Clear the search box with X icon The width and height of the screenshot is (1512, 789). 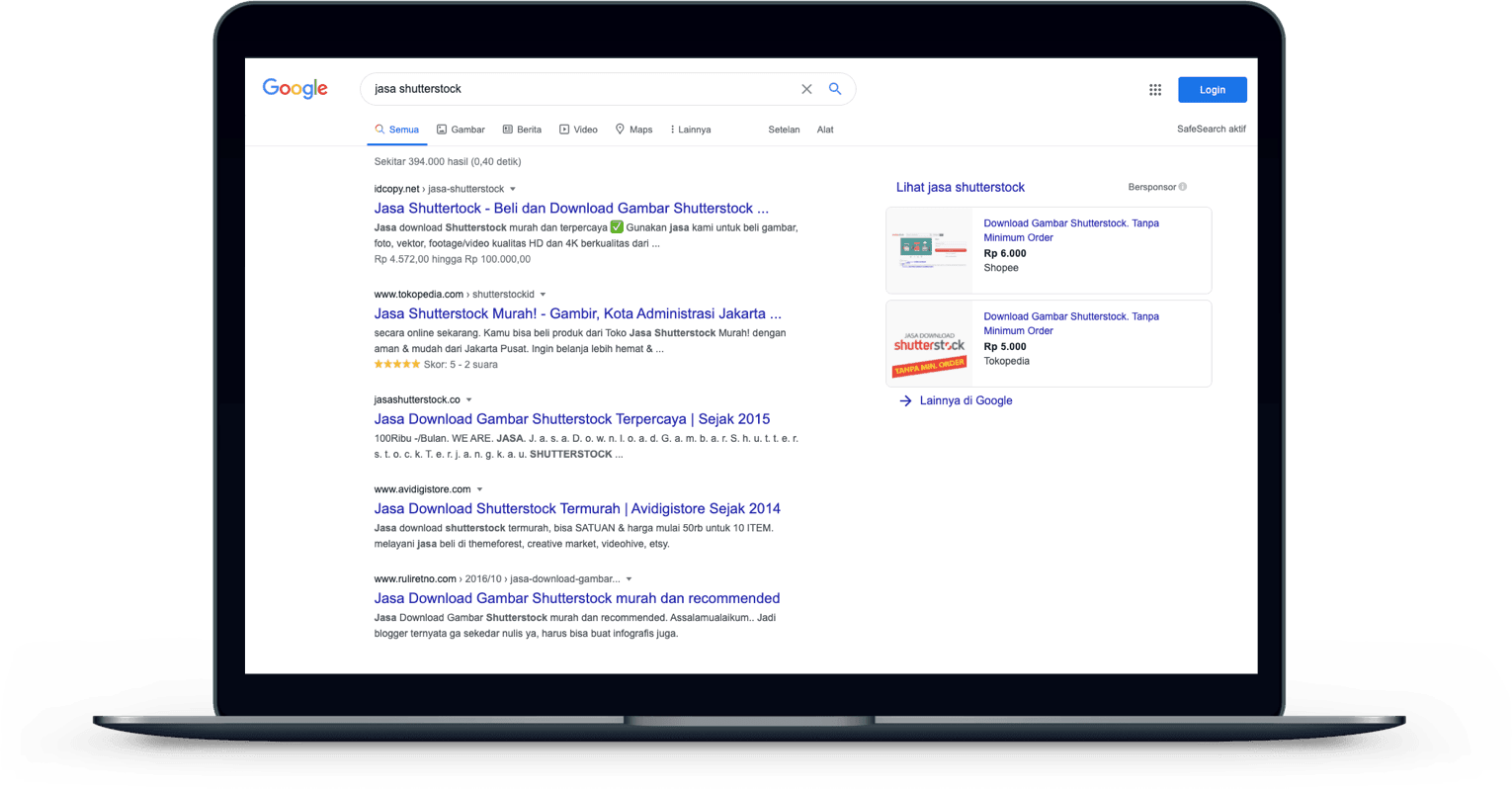(x=806, y=89)
